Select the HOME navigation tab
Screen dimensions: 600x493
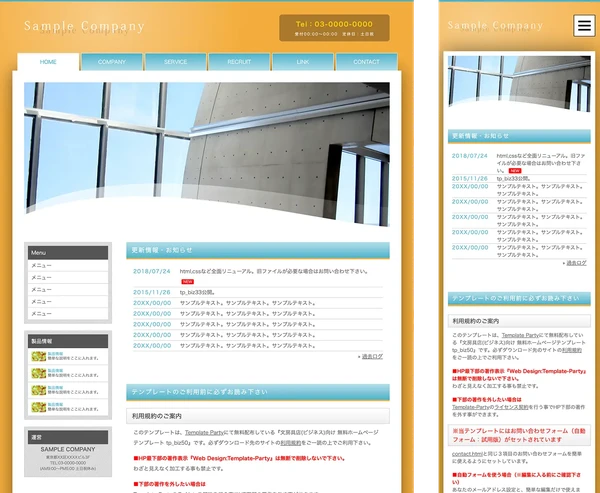(48, 62)
